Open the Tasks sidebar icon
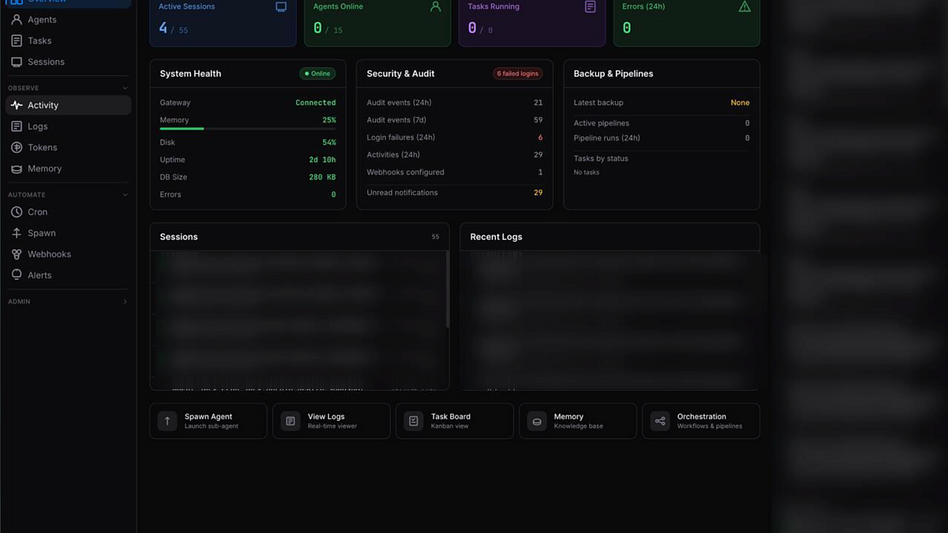Screen dimensions: 948x533 click(16, 40)
